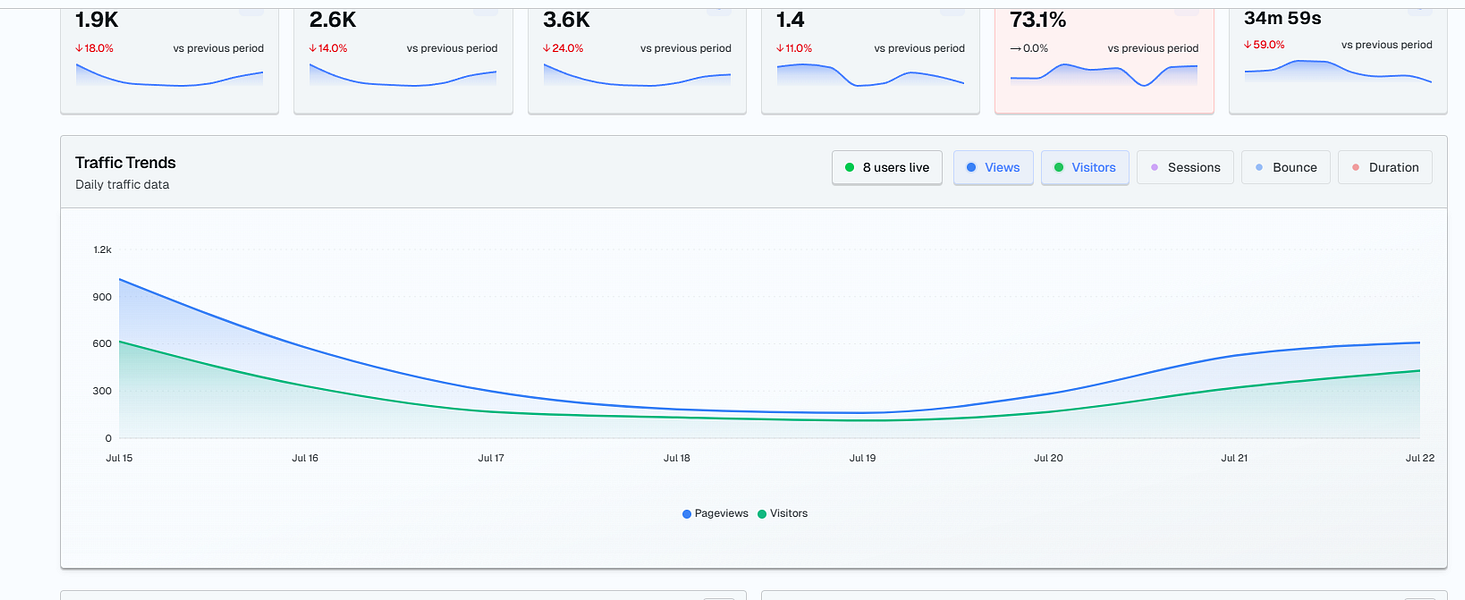Enable the Sessions series on chart
Screen dimensions: 1465x600
[1185, 167]
